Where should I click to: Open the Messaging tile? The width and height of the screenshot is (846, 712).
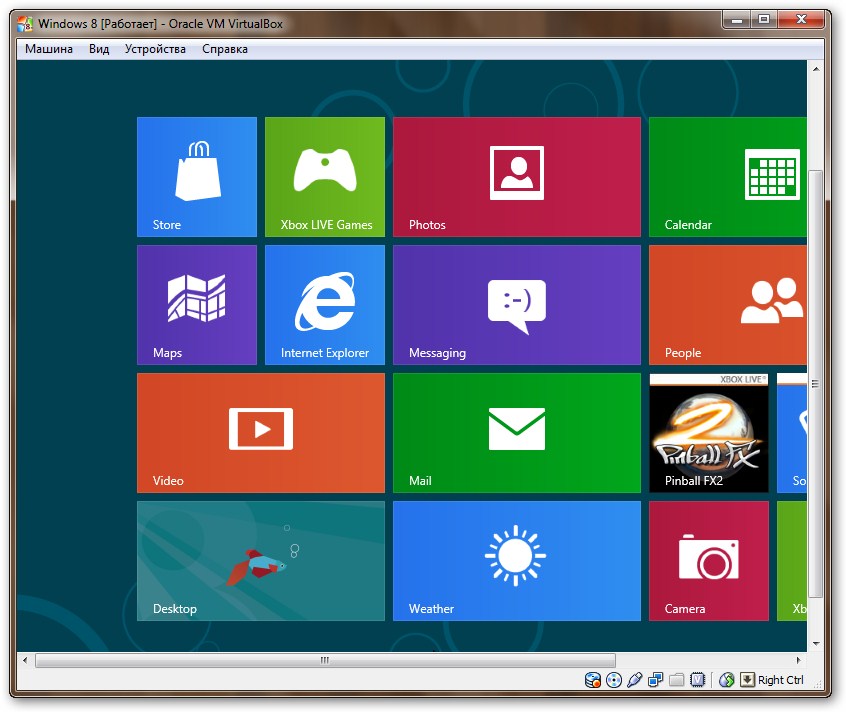[x=517, y=305]
